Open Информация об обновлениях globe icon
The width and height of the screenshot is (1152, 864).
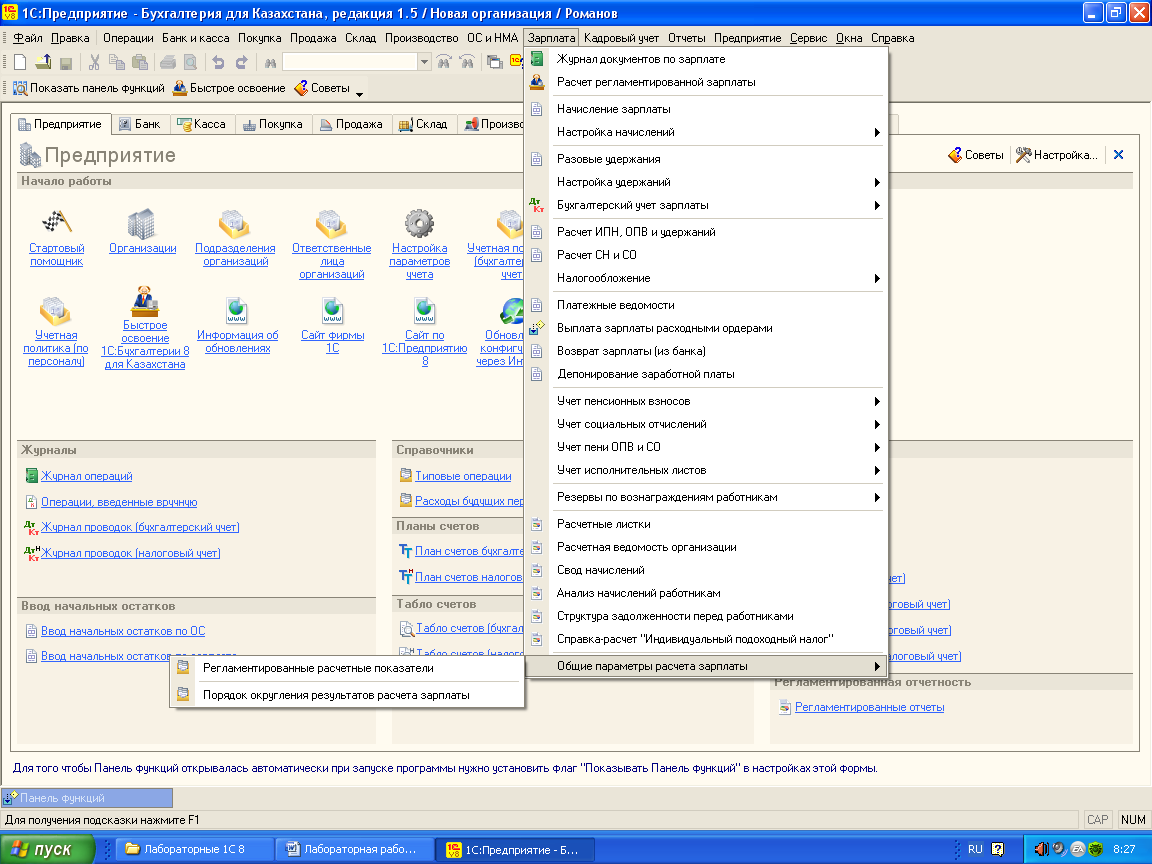tap(237, 310)
